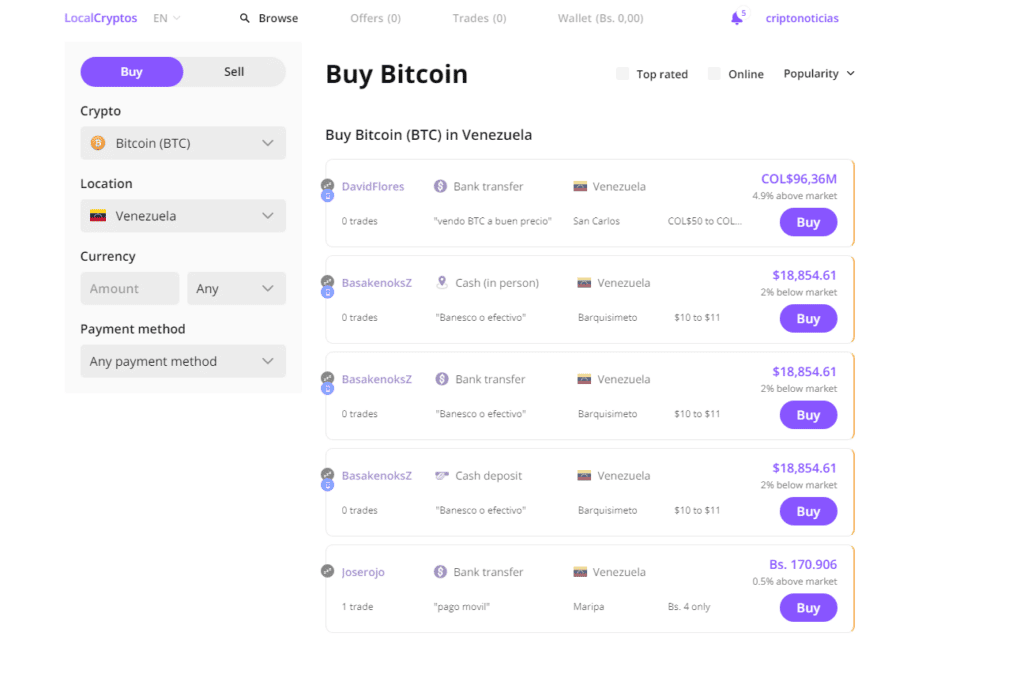The height and width of the screenshot is (674, 1024).
Task: Open the Any payment method dropdown
Action: pyautogui.click(x=183, y=361)
